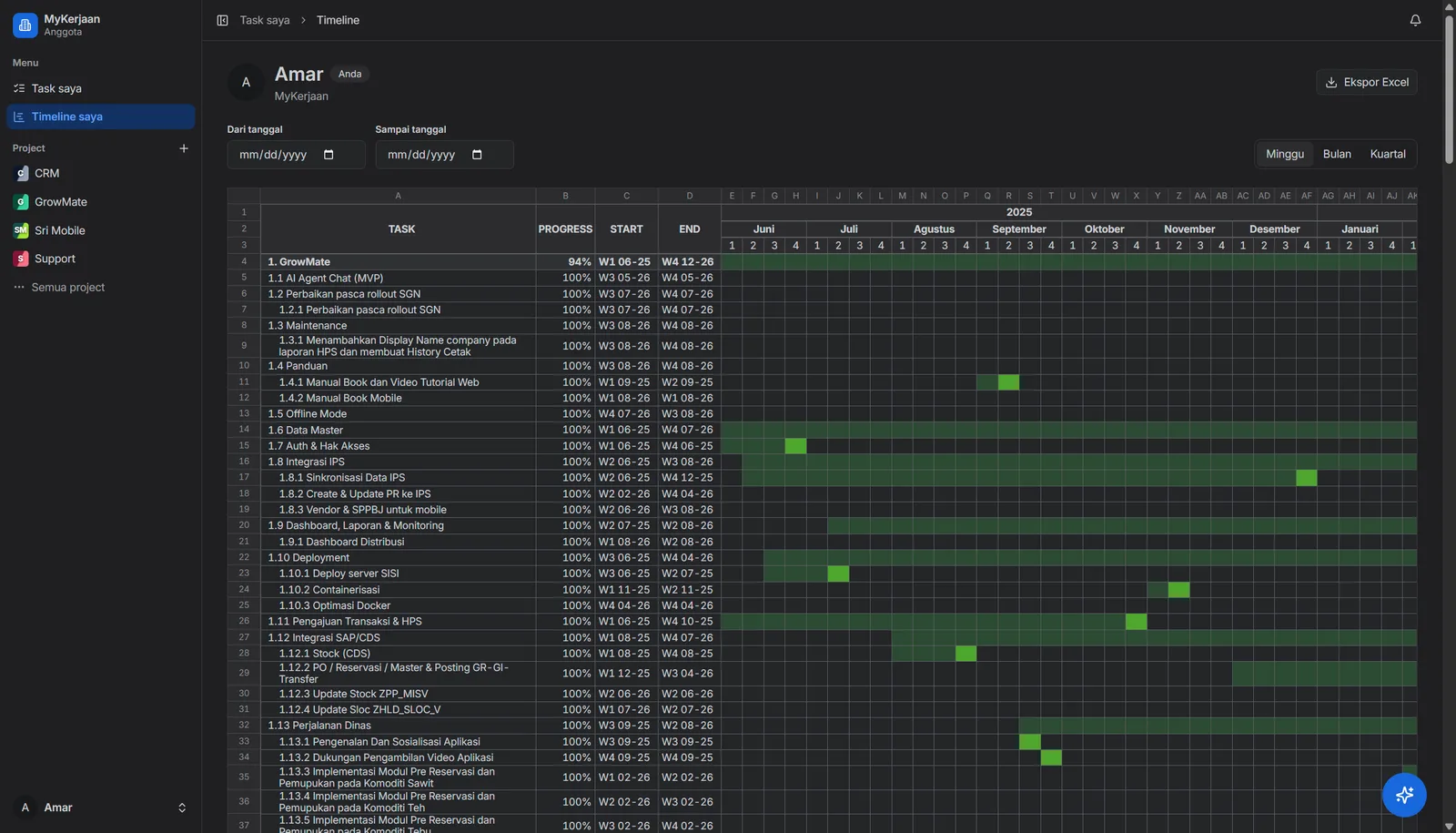Click the Ekspor Excel button
This screenshot has width=1456, height=833.
click(x=1367, y=82)
